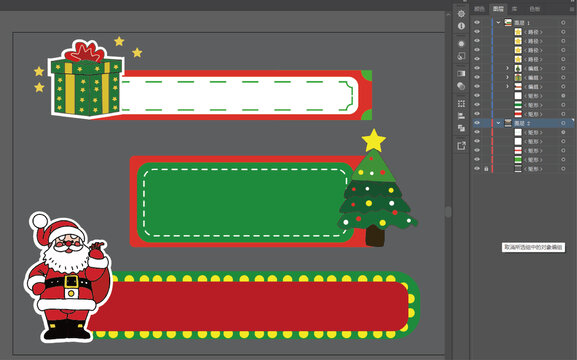Open the gear-shaped panel icon in dock
Viewport: 577px width, 360px height.
tap(461, 14)
